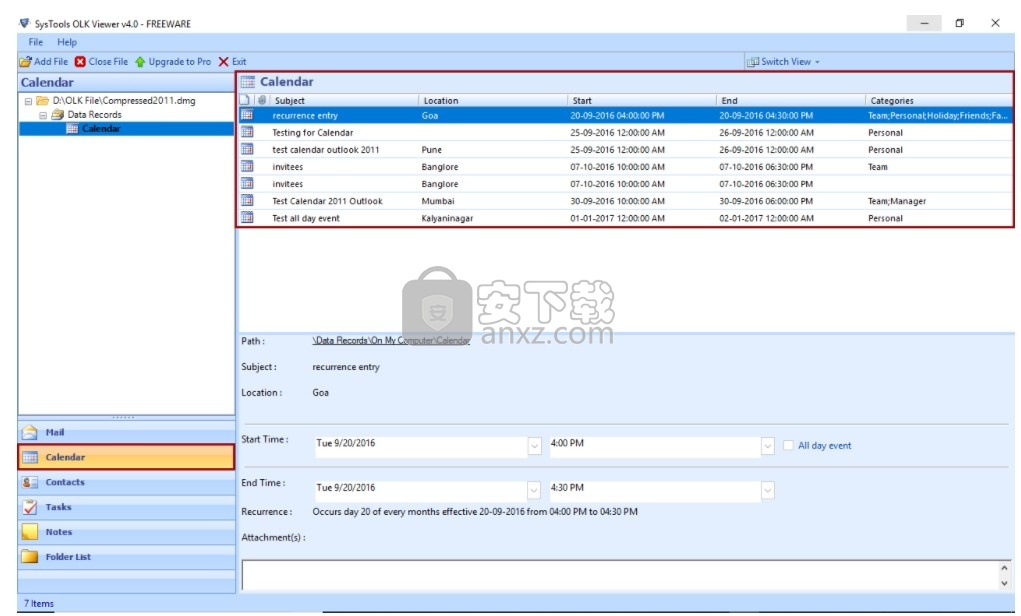
Task: Sort by the Subject column header
Action: 344,100
